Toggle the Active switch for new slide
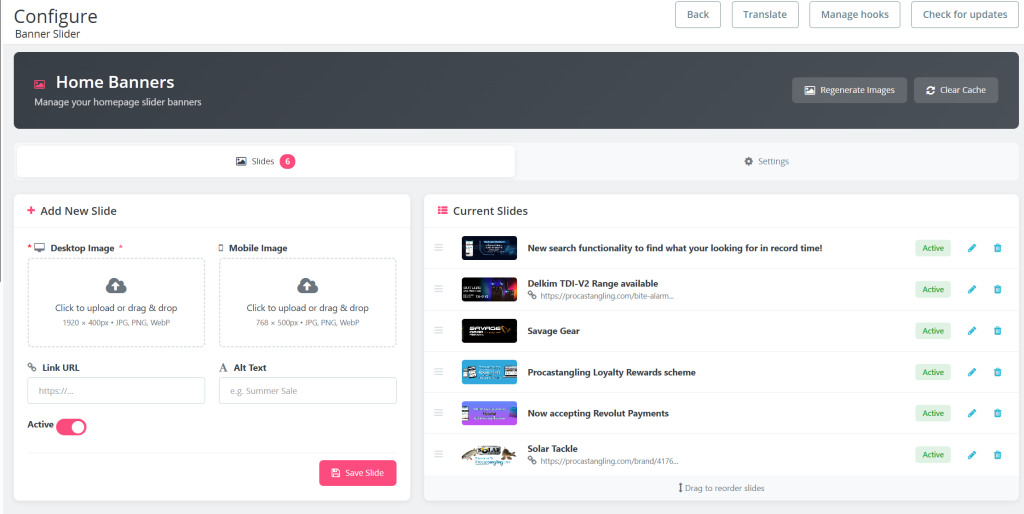 [x=71, y=427]
